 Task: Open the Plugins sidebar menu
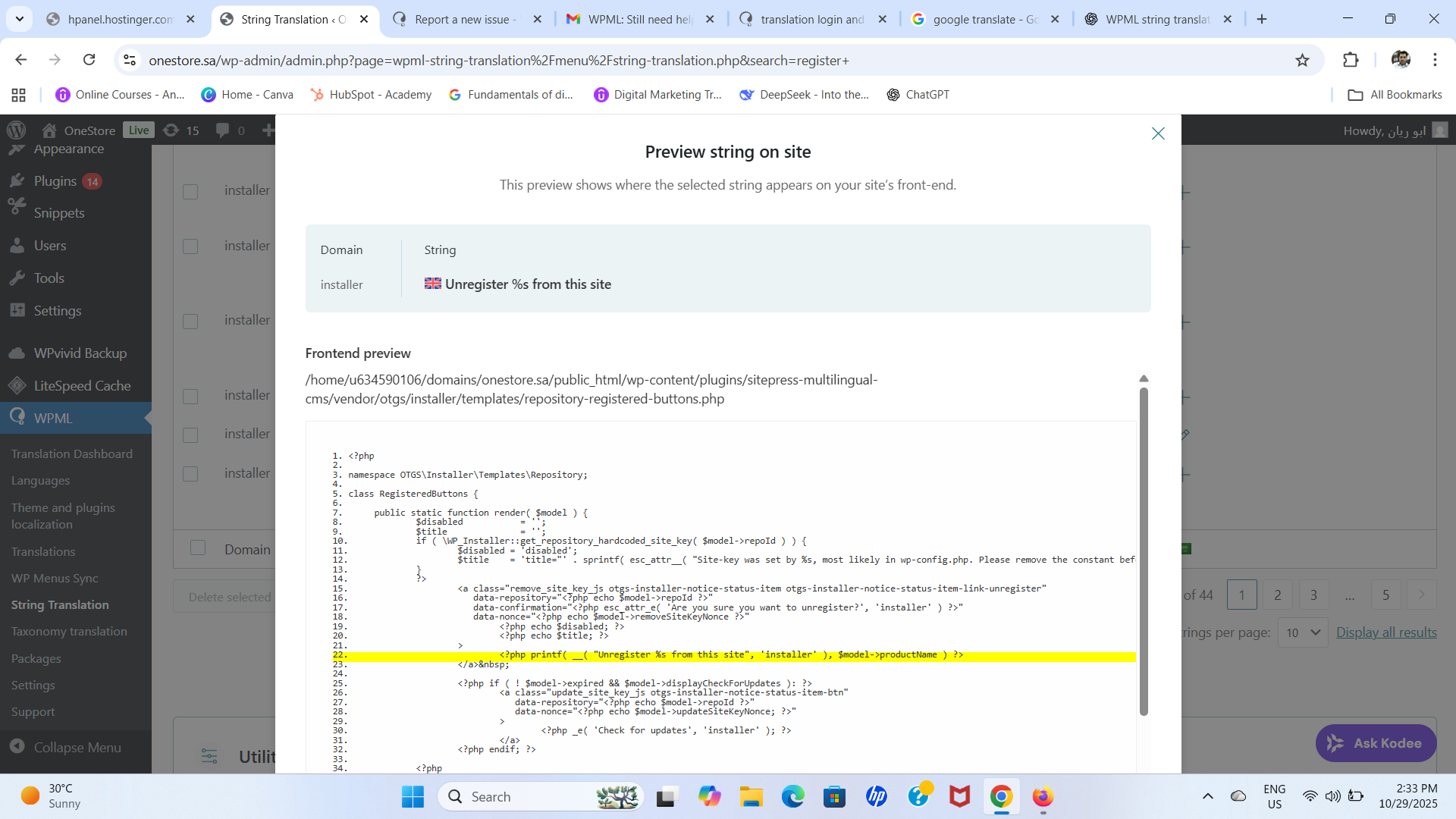click(x=55, y=181)
